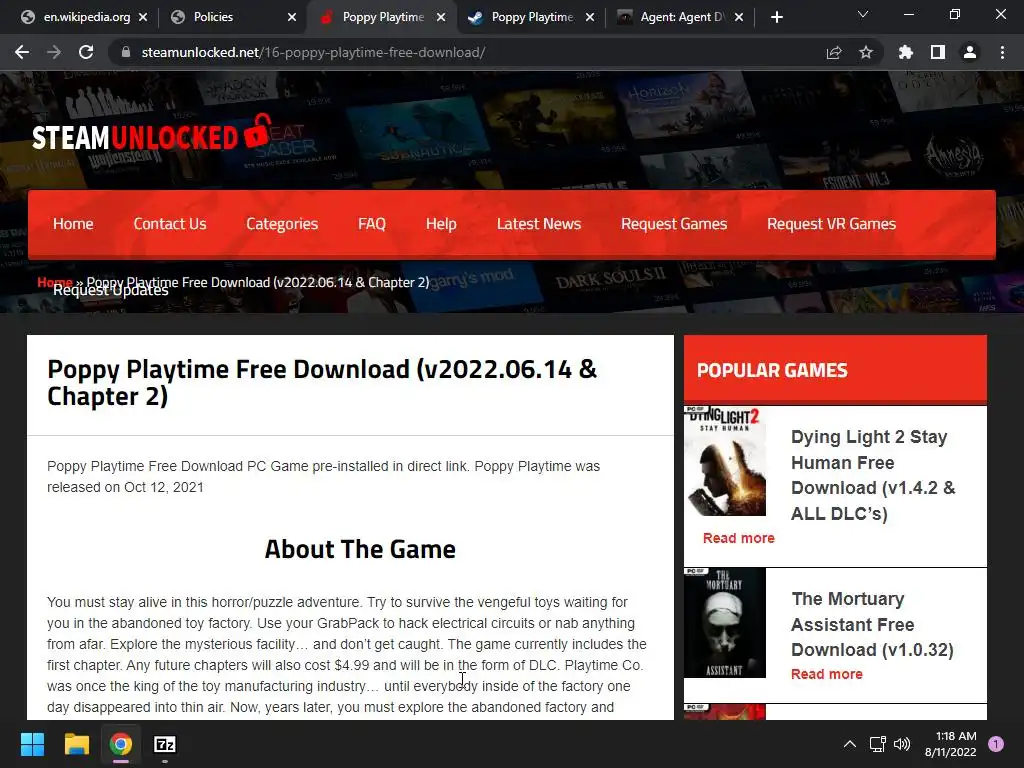
Task: Click the Chrome taskbar icon
Action: 121,744
